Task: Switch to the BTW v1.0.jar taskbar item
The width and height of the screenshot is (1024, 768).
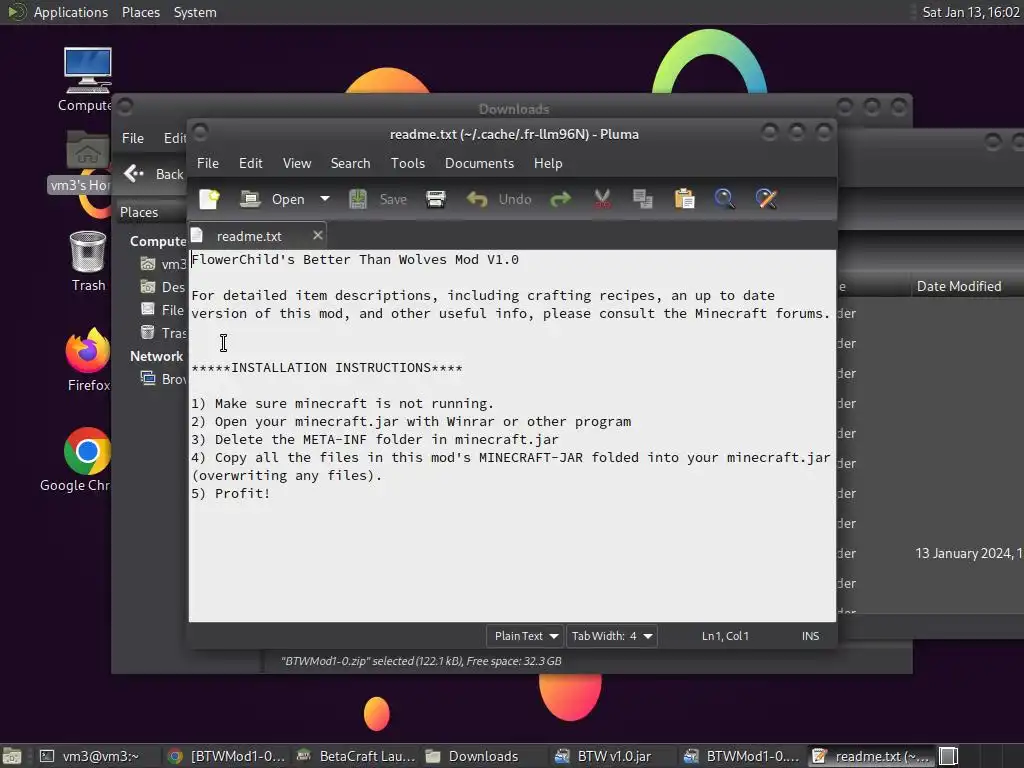Action: pos(614,756)
